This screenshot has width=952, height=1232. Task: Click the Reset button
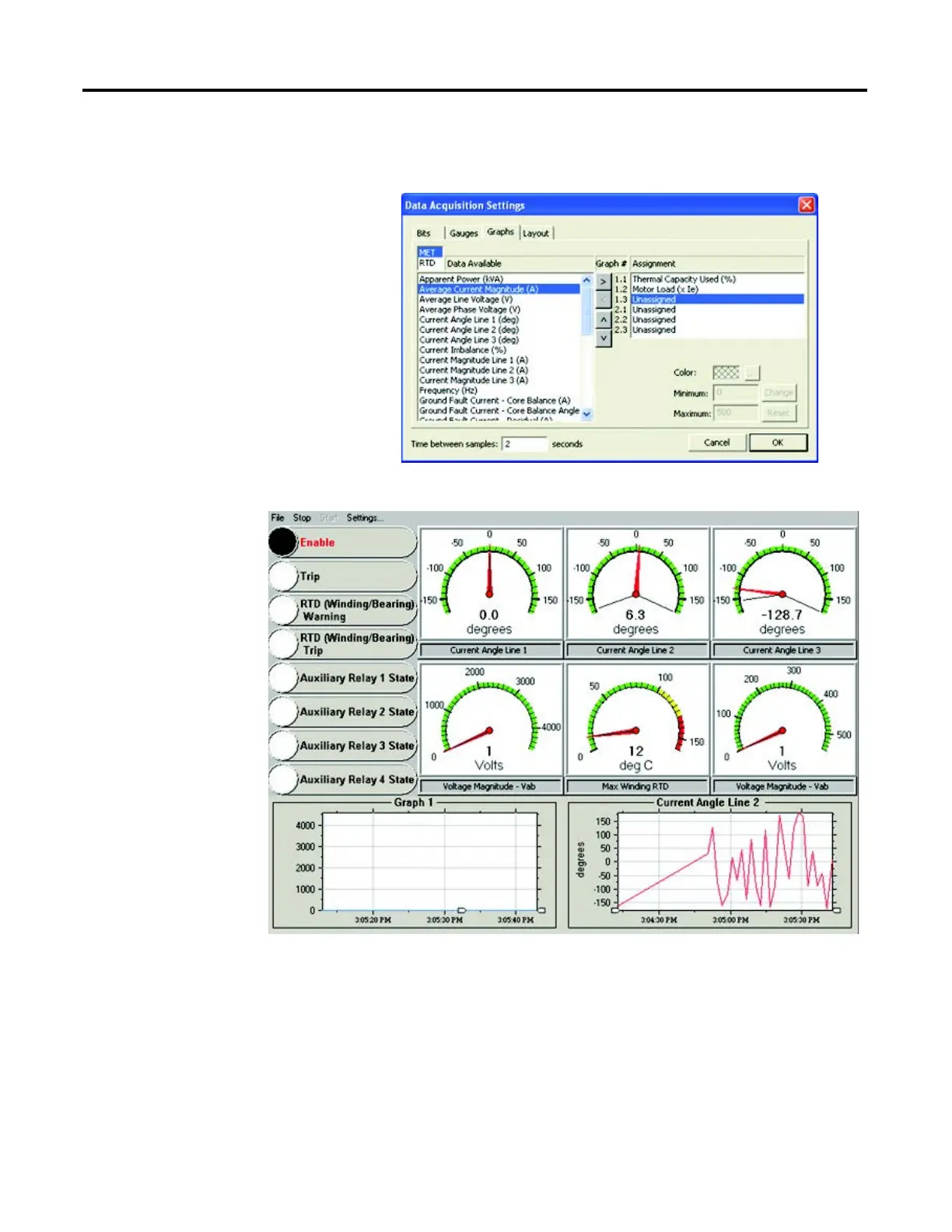coord(779,413)
